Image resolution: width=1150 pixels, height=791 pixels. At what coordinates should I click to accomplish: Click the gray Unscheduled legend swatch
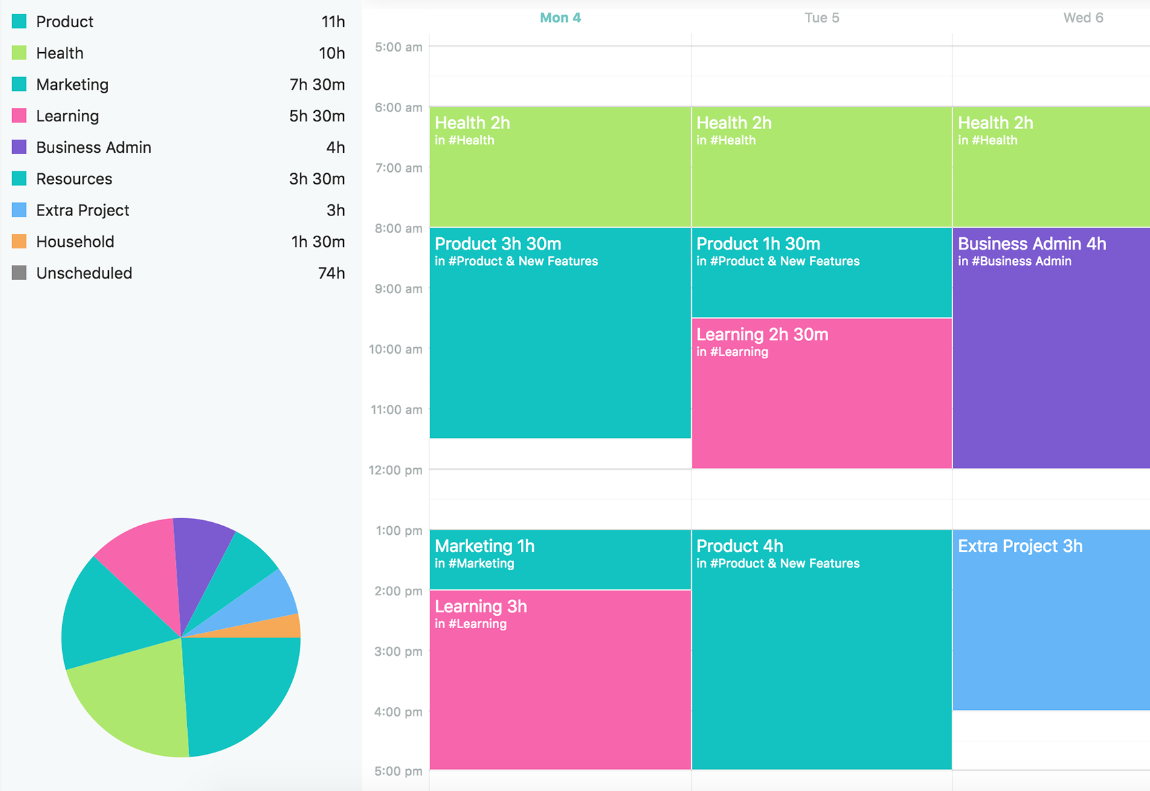pos(19,273)
